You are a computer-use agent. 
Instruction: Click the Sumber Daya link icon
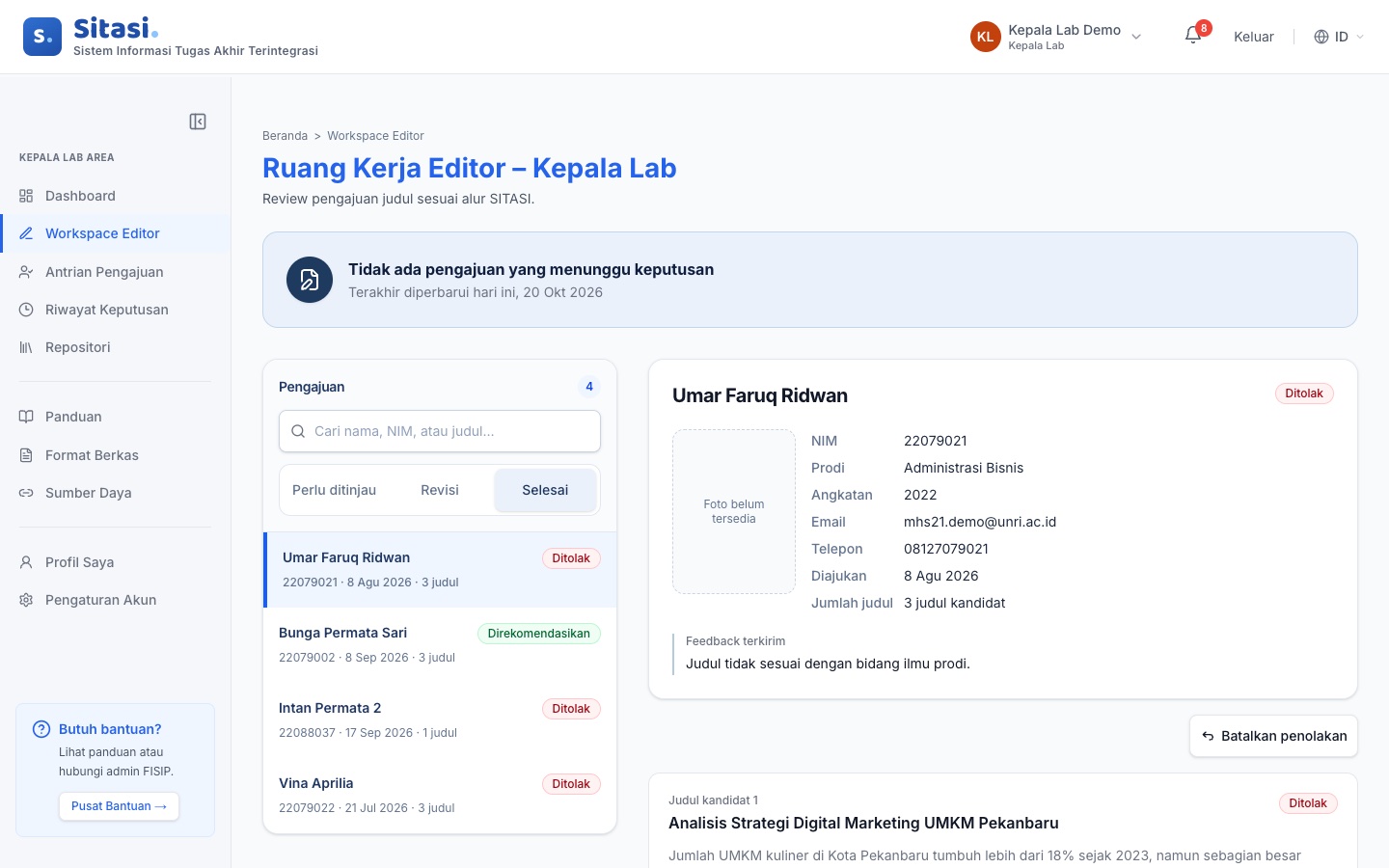click(x=26, y=493)
